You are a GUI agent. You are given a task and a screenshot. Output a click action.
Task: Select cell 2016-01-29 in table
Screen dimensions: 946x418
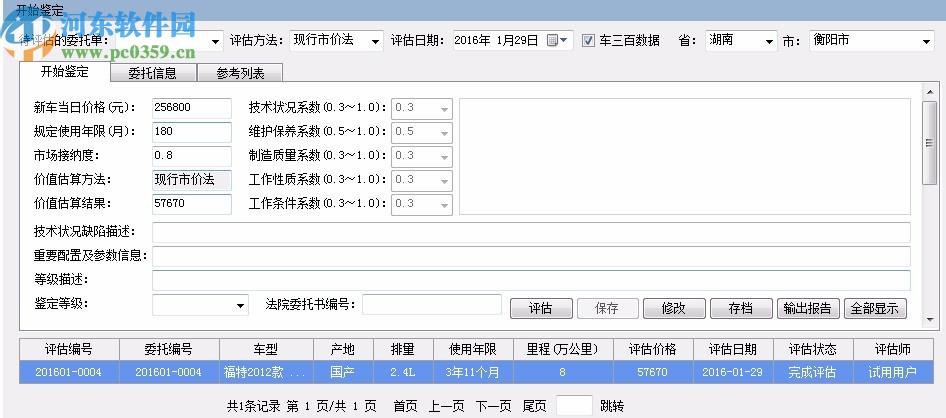734,373
